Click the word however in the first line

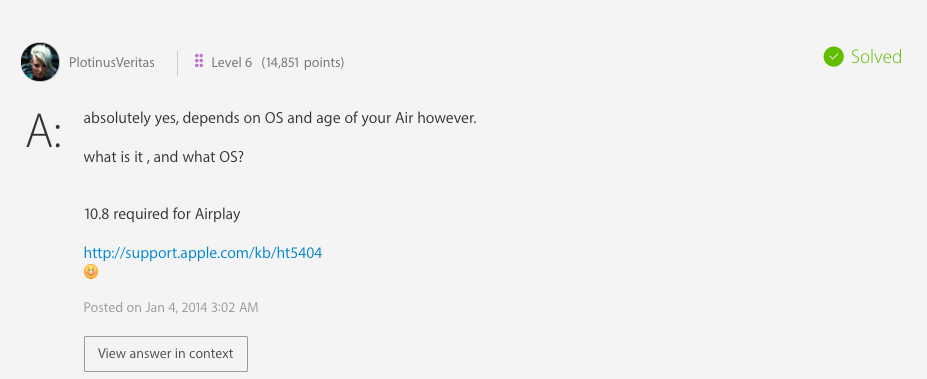(x=447, y=118)
